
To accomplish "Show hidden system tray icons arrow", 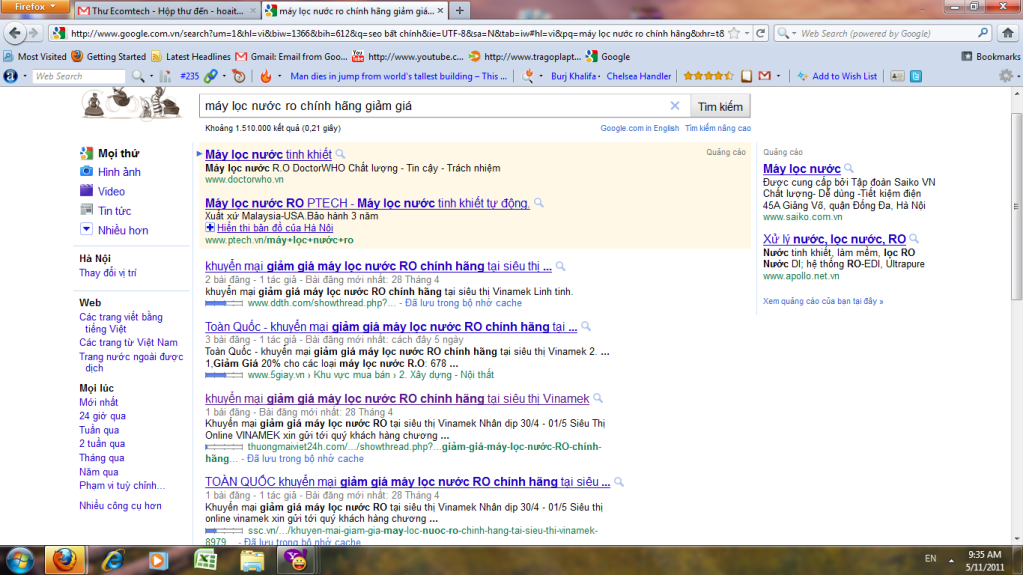I will pyautogui.click(x=951, y=561).
